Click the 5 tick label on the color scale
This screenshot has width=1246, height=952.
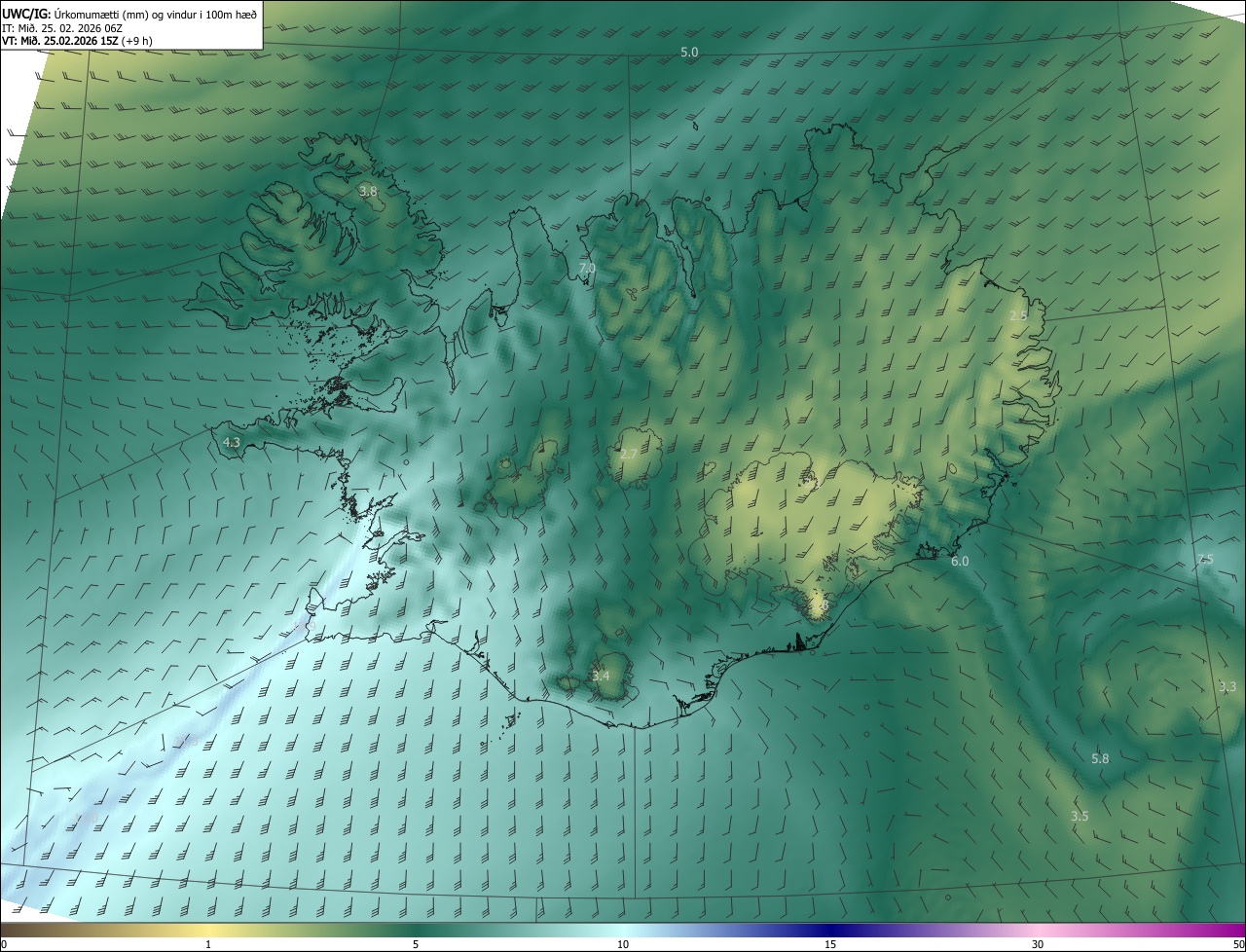416,944
